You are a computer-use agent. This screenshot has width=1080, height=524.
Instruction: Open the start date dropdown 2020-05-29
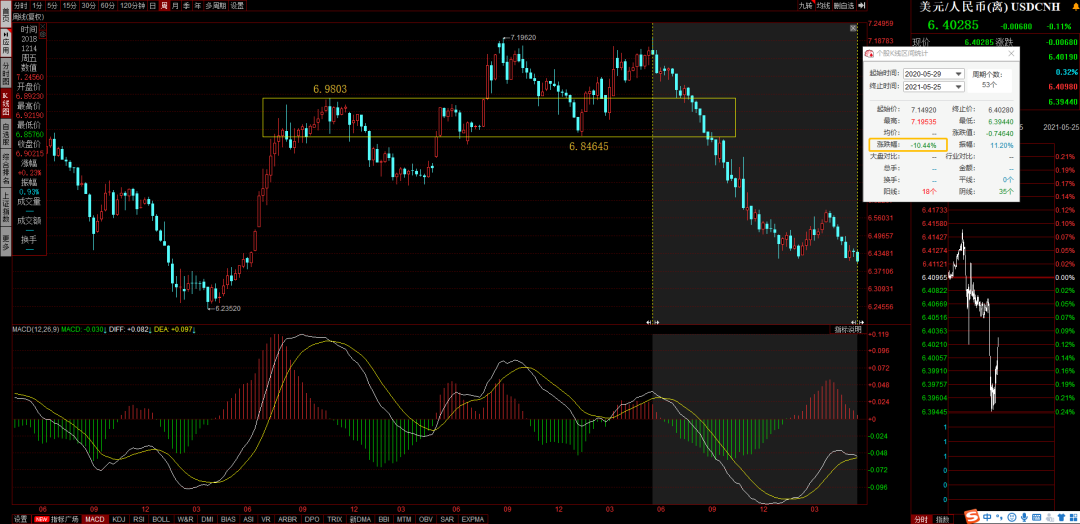(958, 74)
